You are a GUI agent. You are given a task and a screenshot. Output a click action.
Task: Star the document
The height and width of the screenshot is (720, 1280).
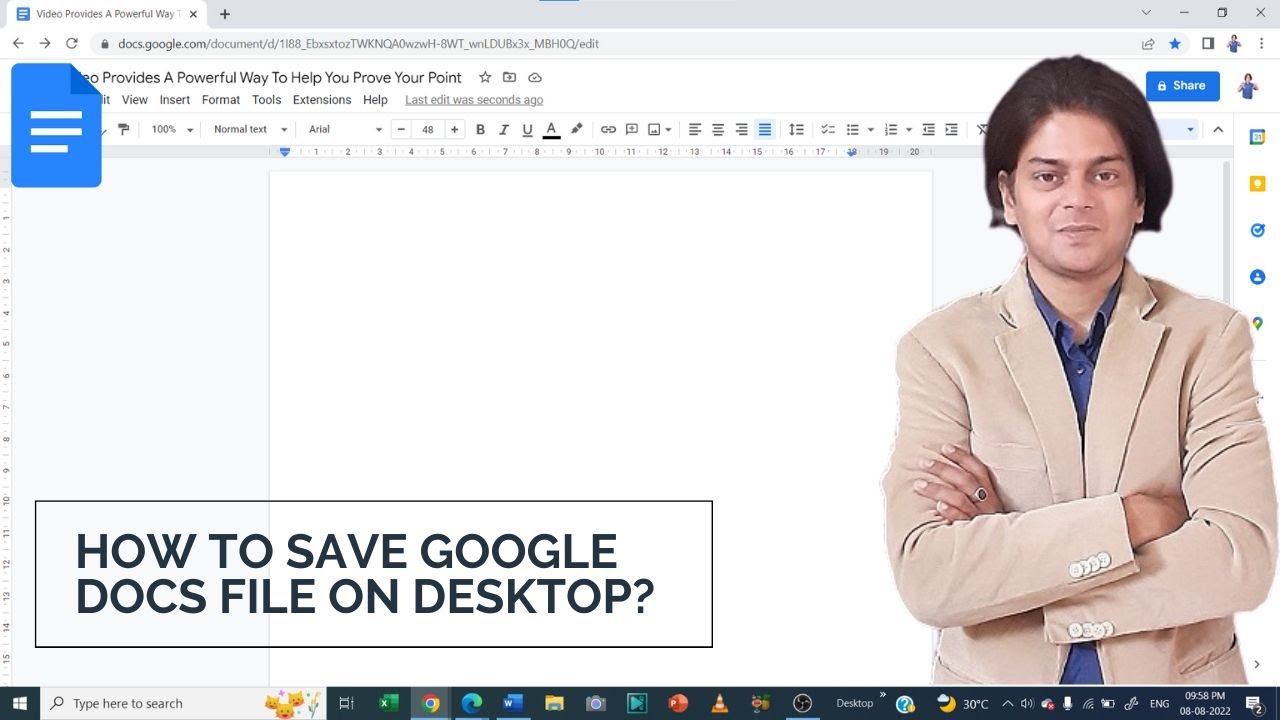485,77
